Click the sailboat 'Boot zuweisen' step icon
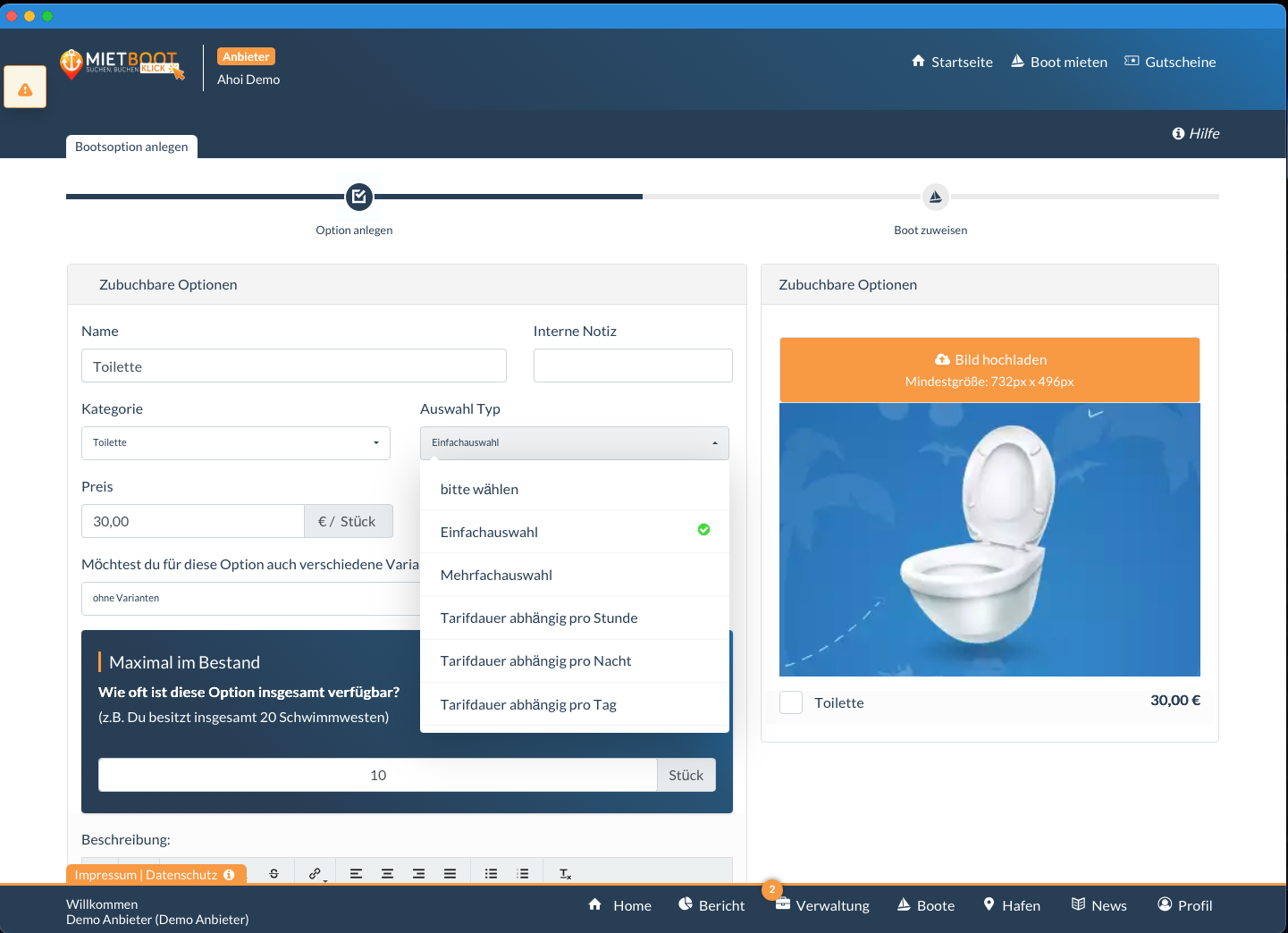This screenshot has width=1288, height=933. click(935, 197)
